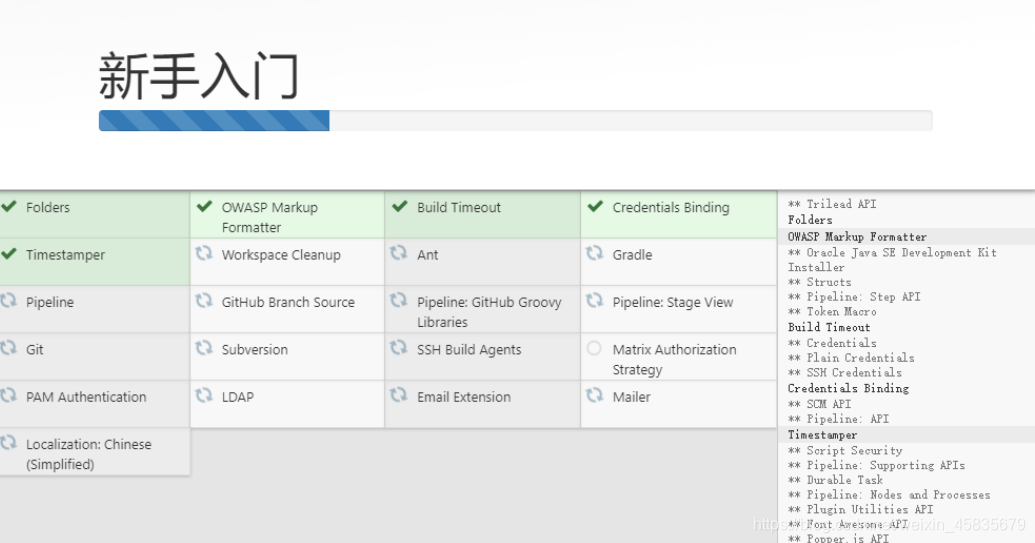Click the checkmark beside OWASP Markup Formatter
This screenshot has width=1035, height=543.
205,207
